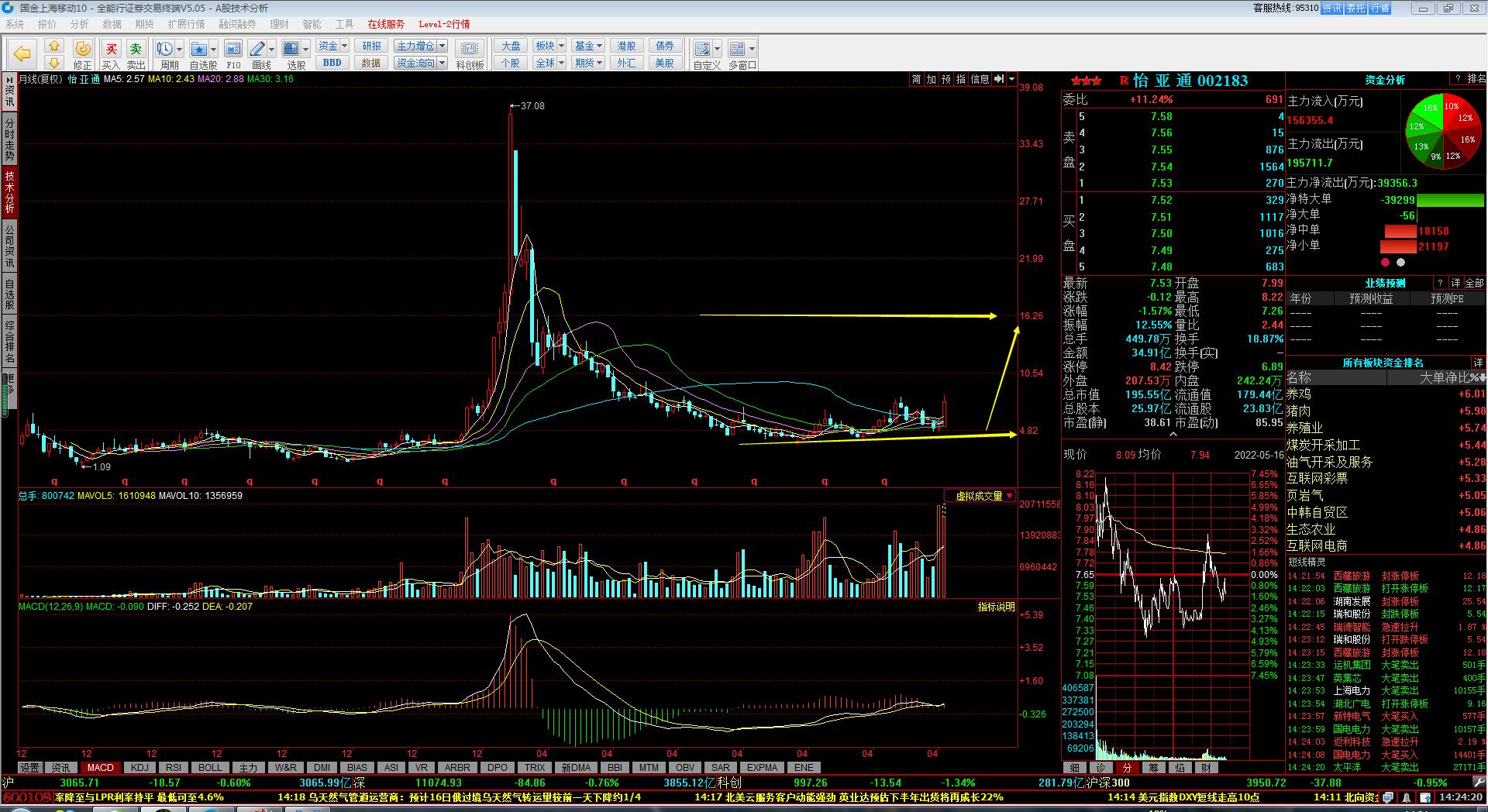Click the green 净特大单 bar

click(x=1450, y=200)
